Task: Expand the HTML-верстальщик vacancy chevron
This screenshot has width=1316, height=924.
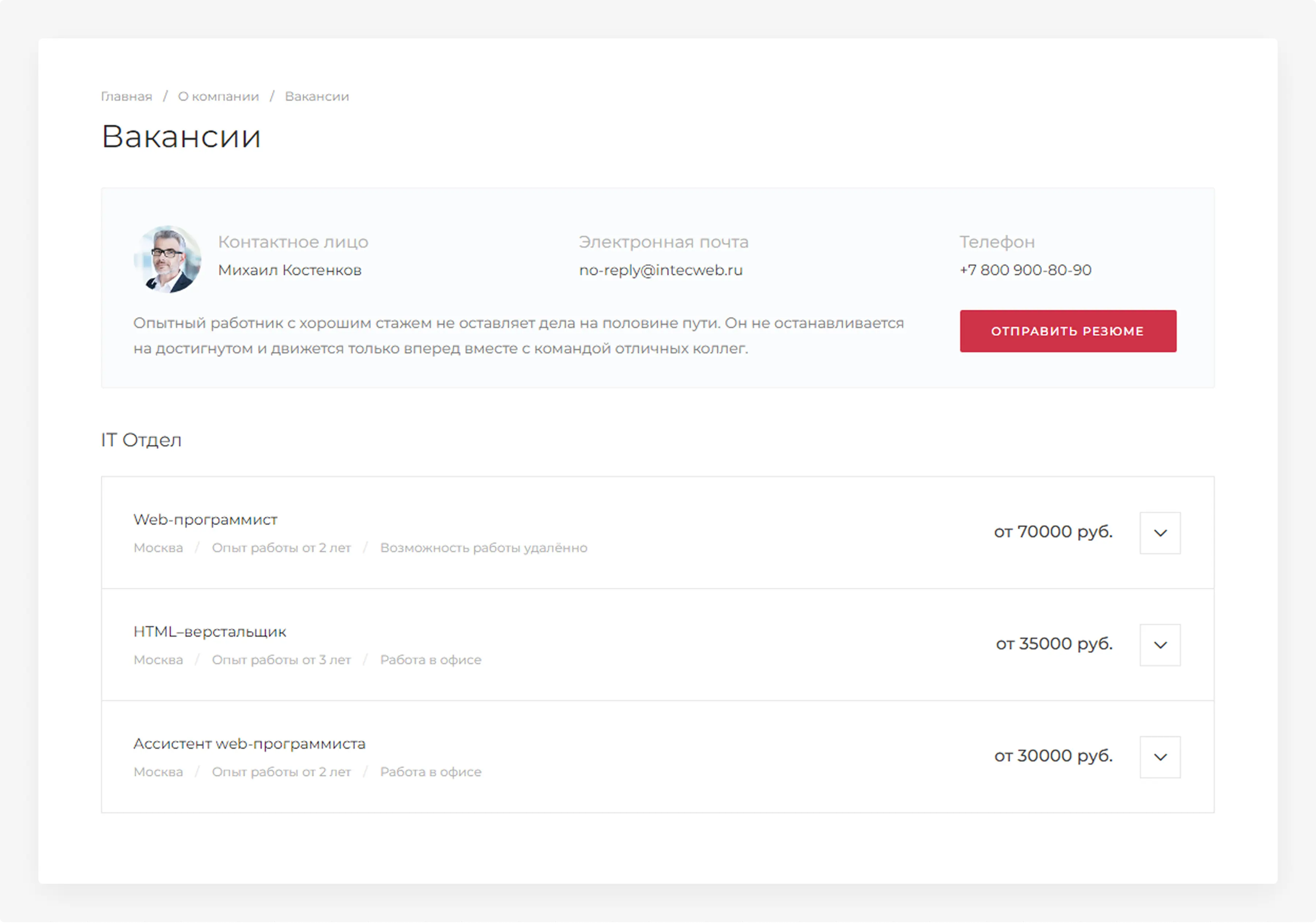Action: pyautogui.click(x=1160, y=645)
